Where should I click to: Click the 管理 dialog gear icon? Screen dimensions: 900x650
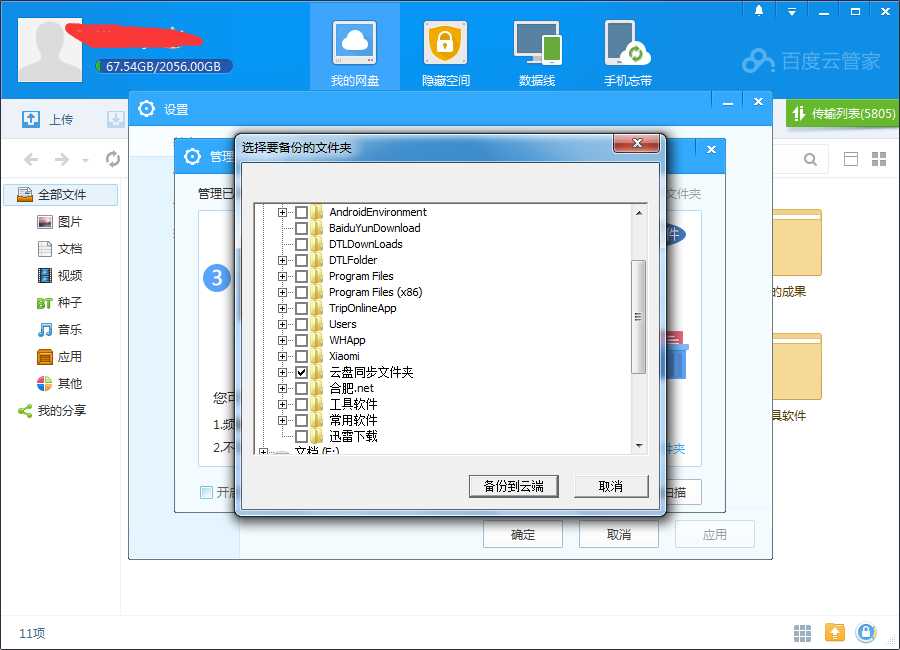[x=192, y=156]
